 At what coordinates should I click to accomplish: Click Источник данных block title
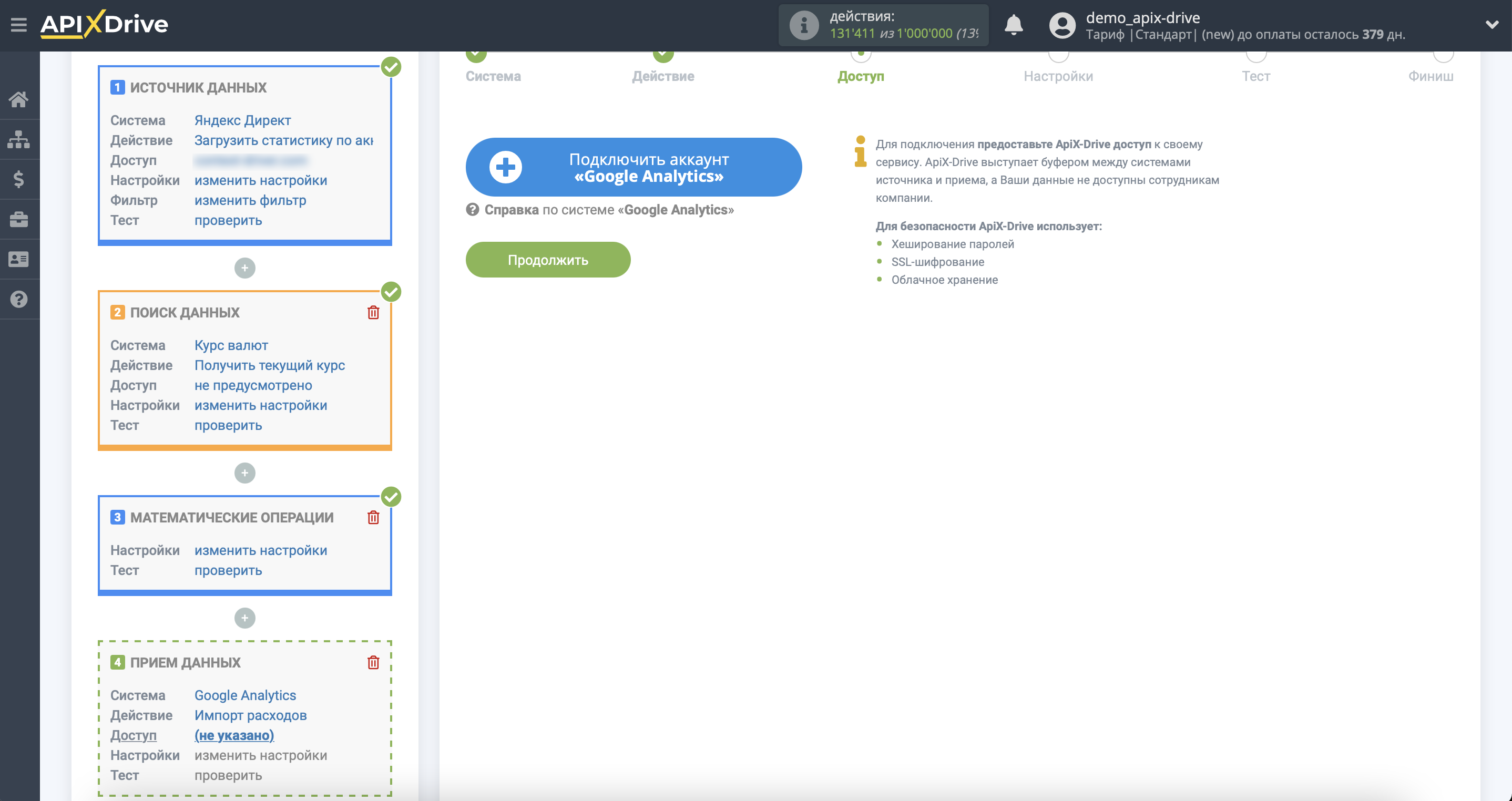(198, 87)
